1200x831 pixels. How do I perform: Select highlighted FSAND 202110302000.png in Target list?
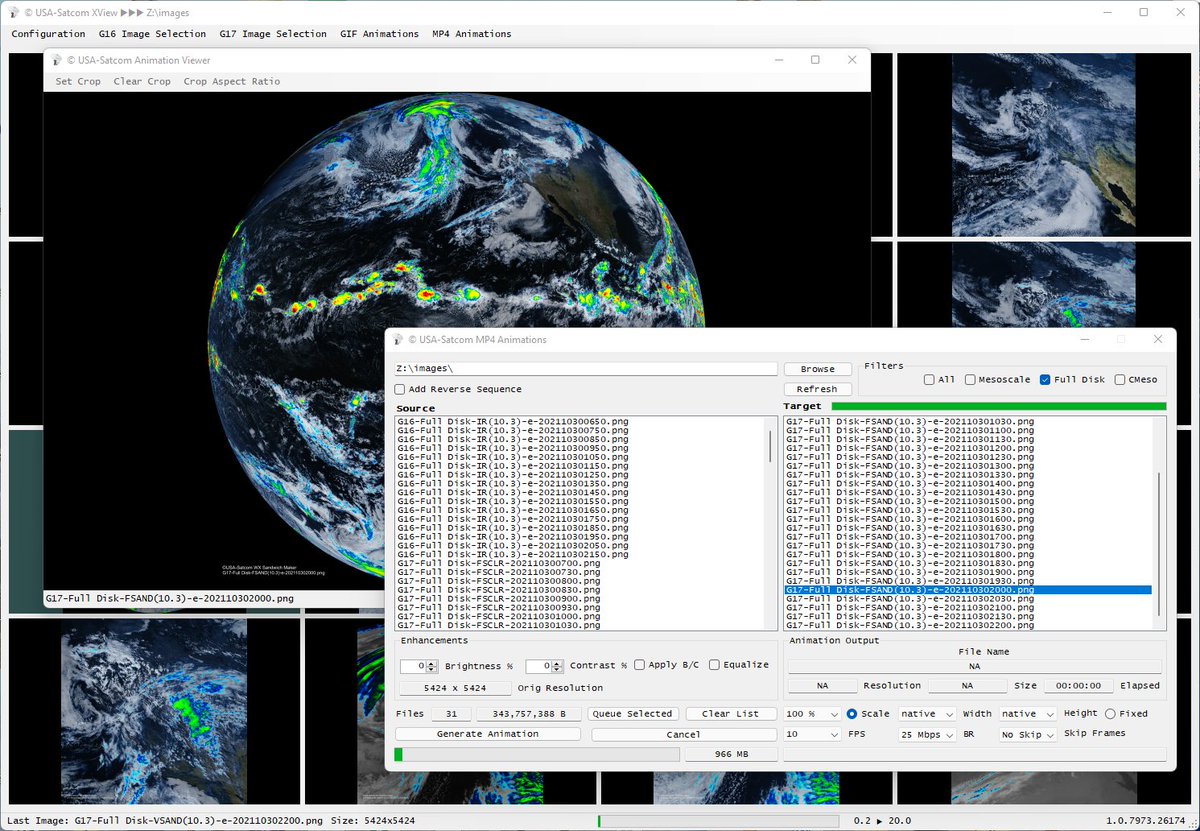pyautogui.click(x=968, y=590)
